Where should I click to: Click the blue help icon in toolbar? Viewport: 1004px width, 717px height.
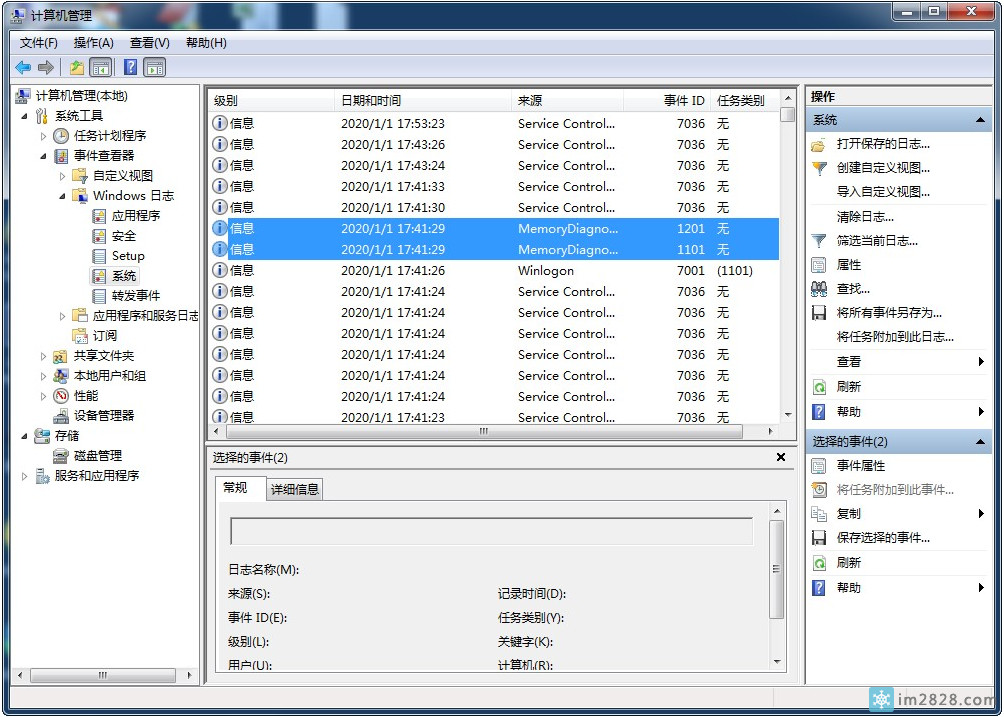[x=130, y=68]
